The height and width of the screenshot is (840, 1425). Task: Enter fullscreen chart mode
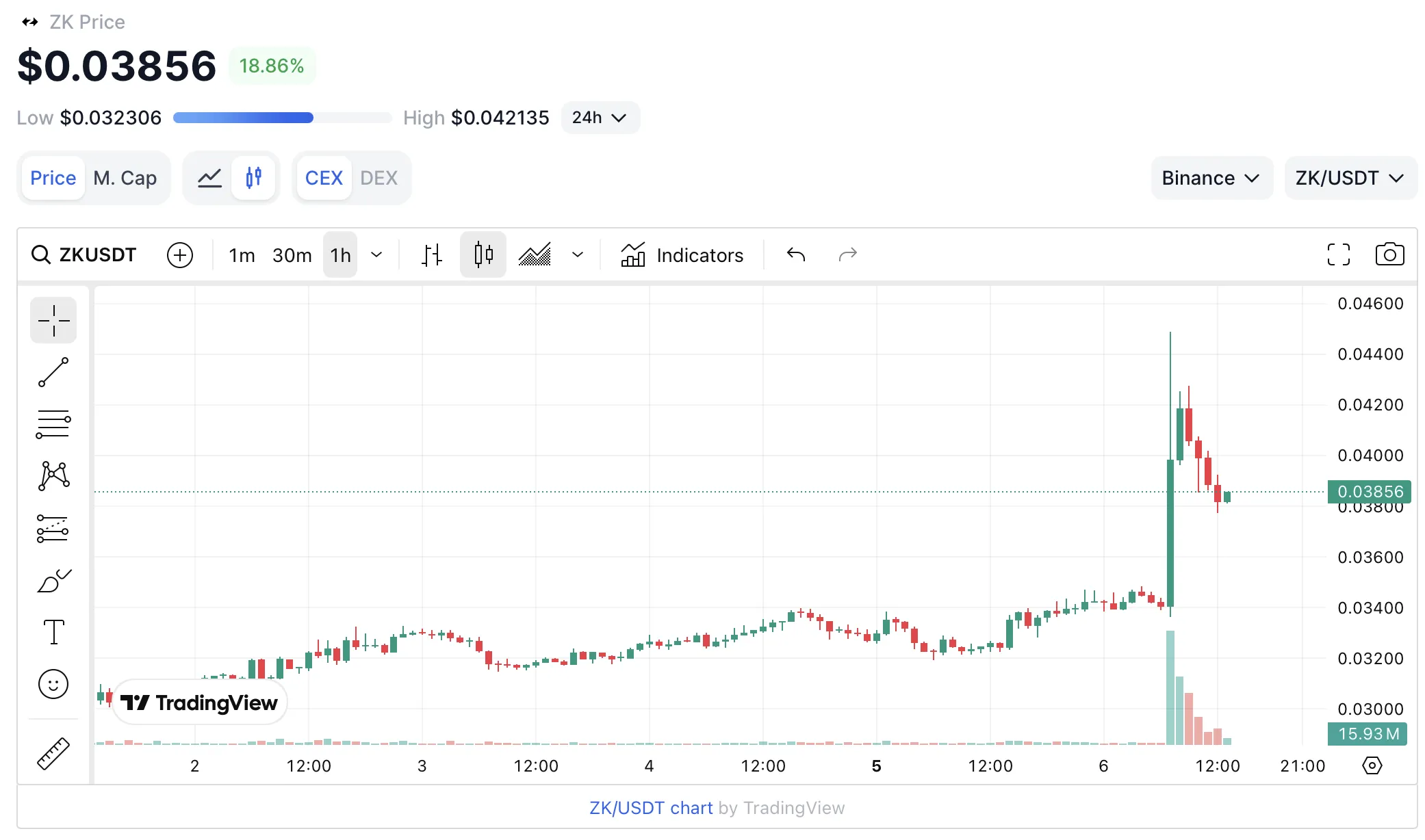pos(1338,254)
